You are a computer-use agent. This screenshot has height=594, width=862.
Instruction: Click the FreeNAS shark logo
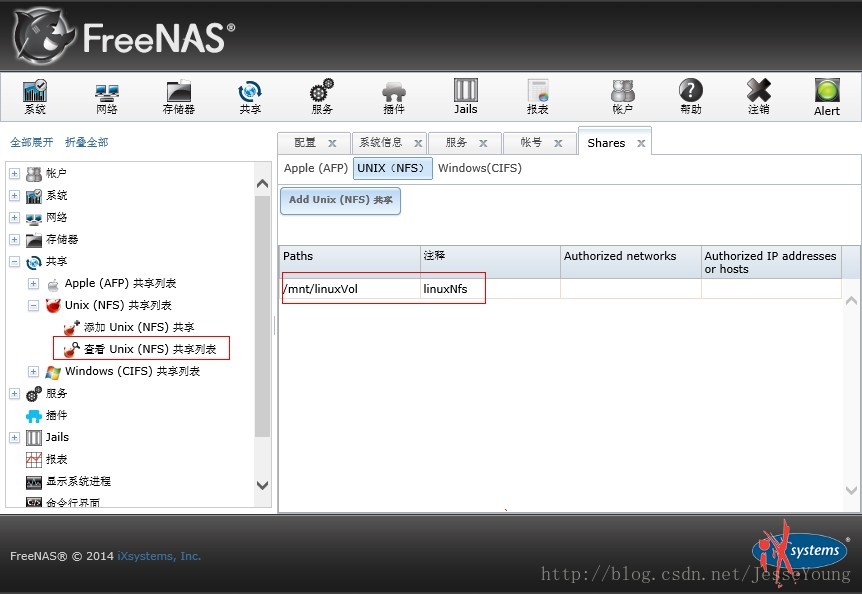click(x=43, y=36)
